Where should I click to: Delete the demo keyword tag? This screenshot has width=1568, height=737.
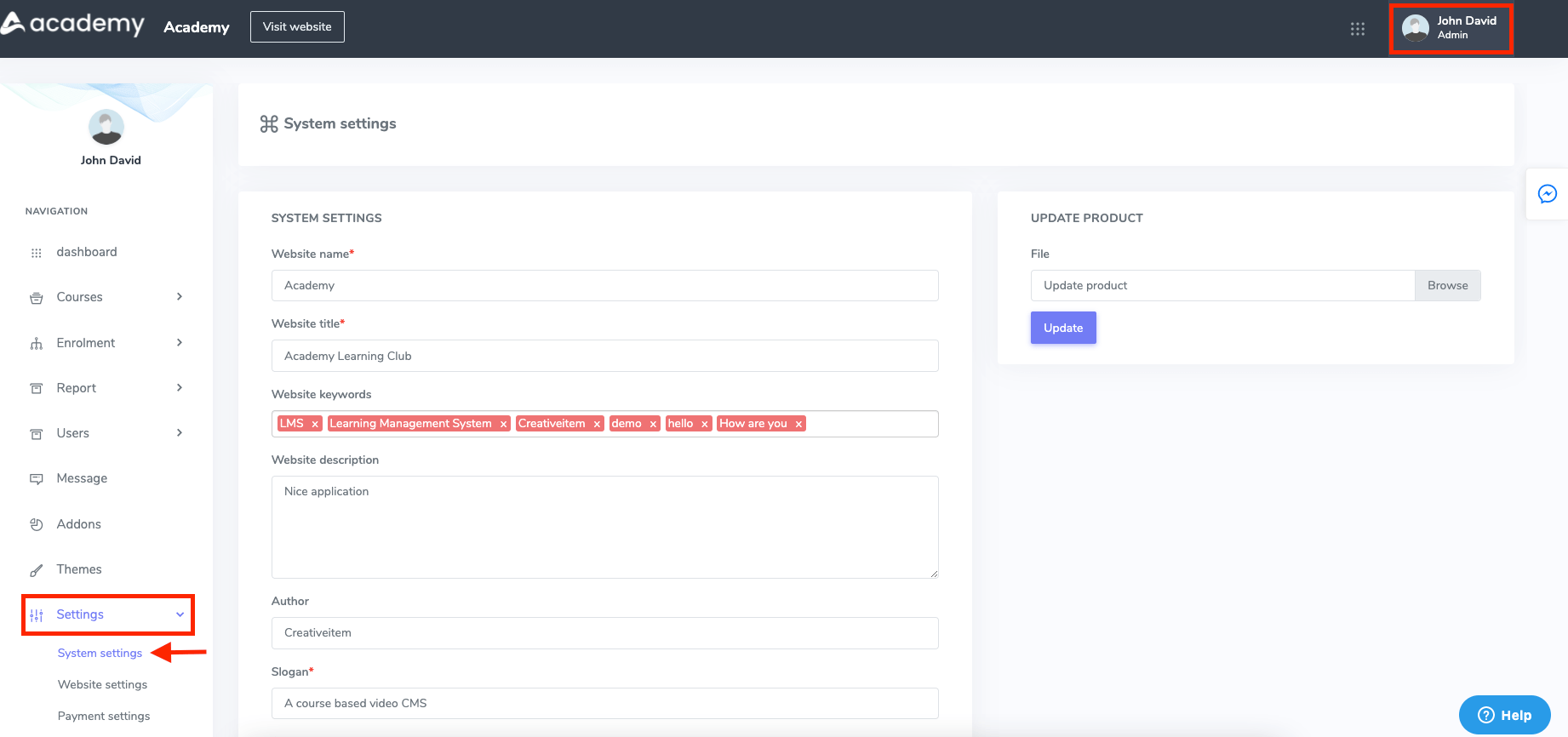click(x=653, y=424)
